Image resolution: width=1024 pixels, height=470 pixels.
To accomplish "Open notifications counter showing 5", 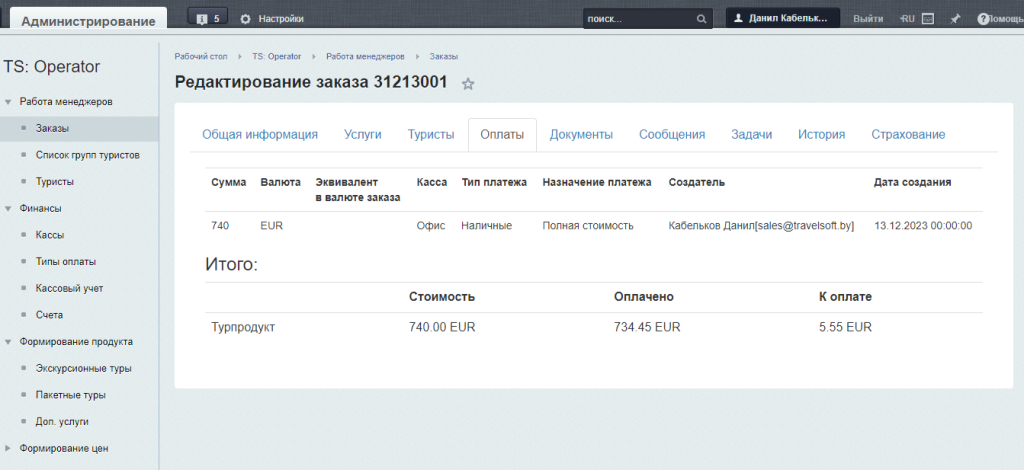I will 208,18.
